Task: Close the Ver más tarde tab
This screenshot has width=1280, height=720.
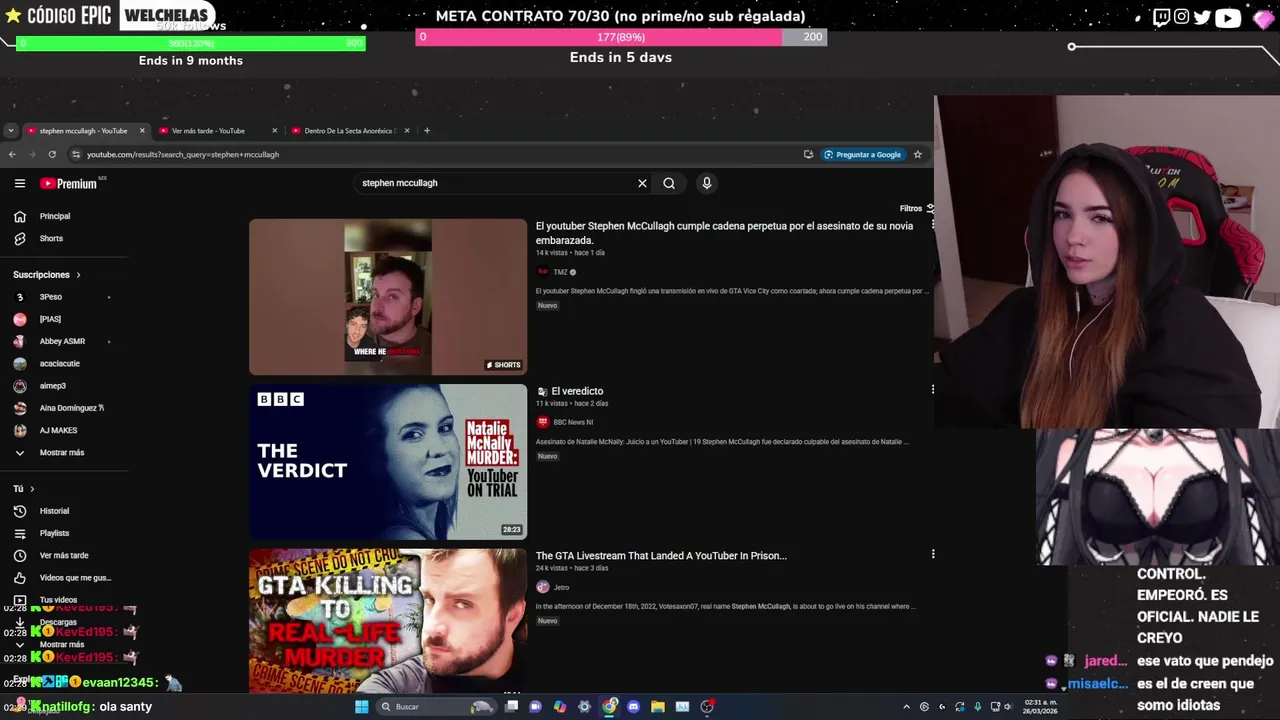Action: (x=274, y=130)
